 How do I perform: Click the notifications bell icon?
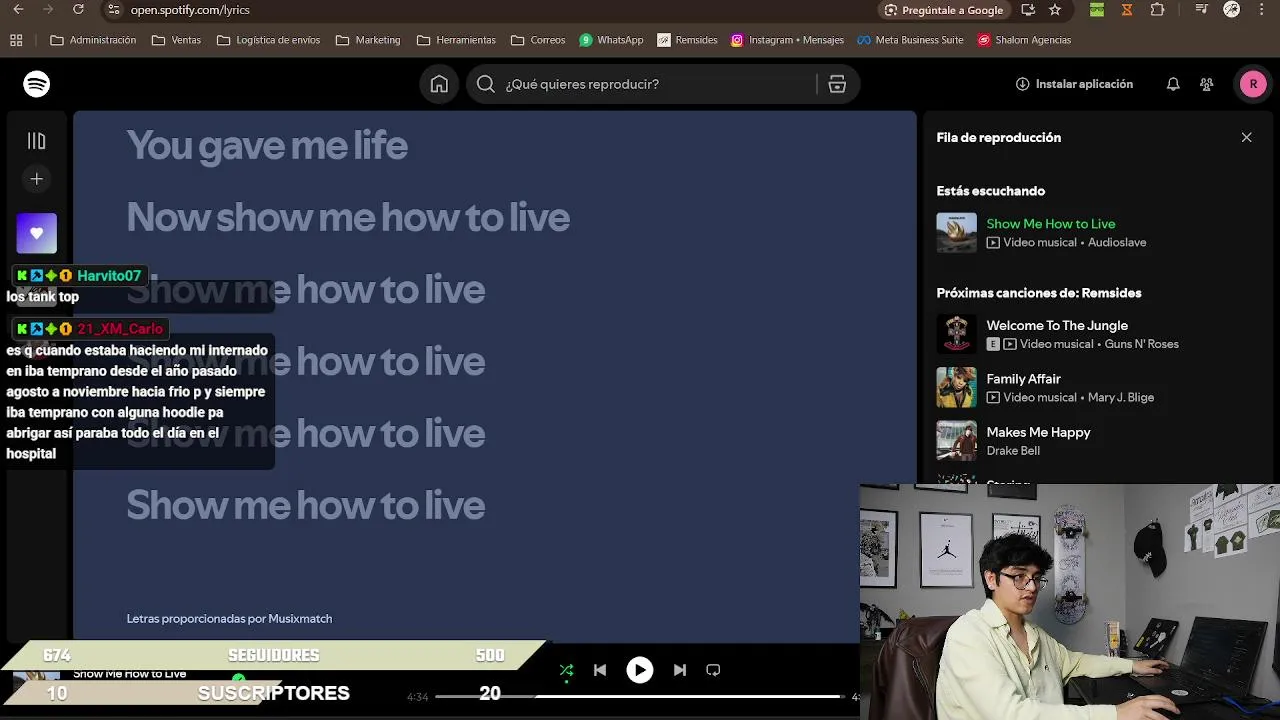1173,84
